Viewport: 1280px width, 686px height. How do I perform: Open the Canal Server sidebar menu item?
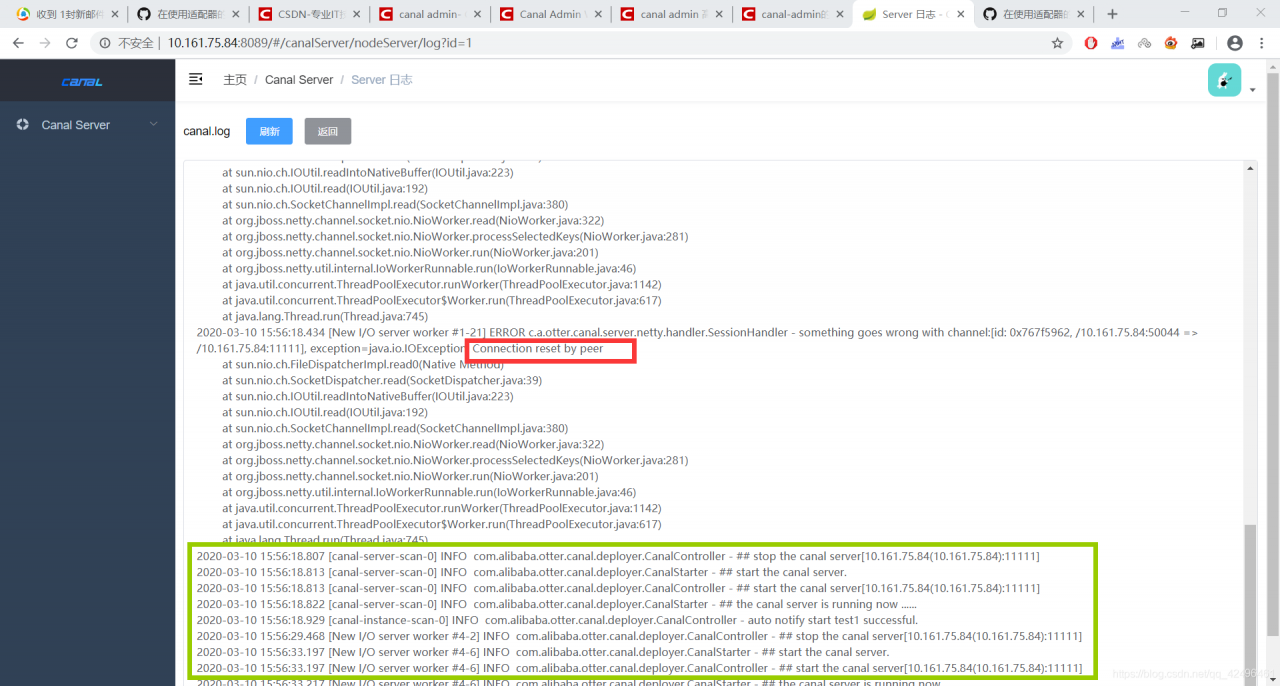click(x=87, y=125)
